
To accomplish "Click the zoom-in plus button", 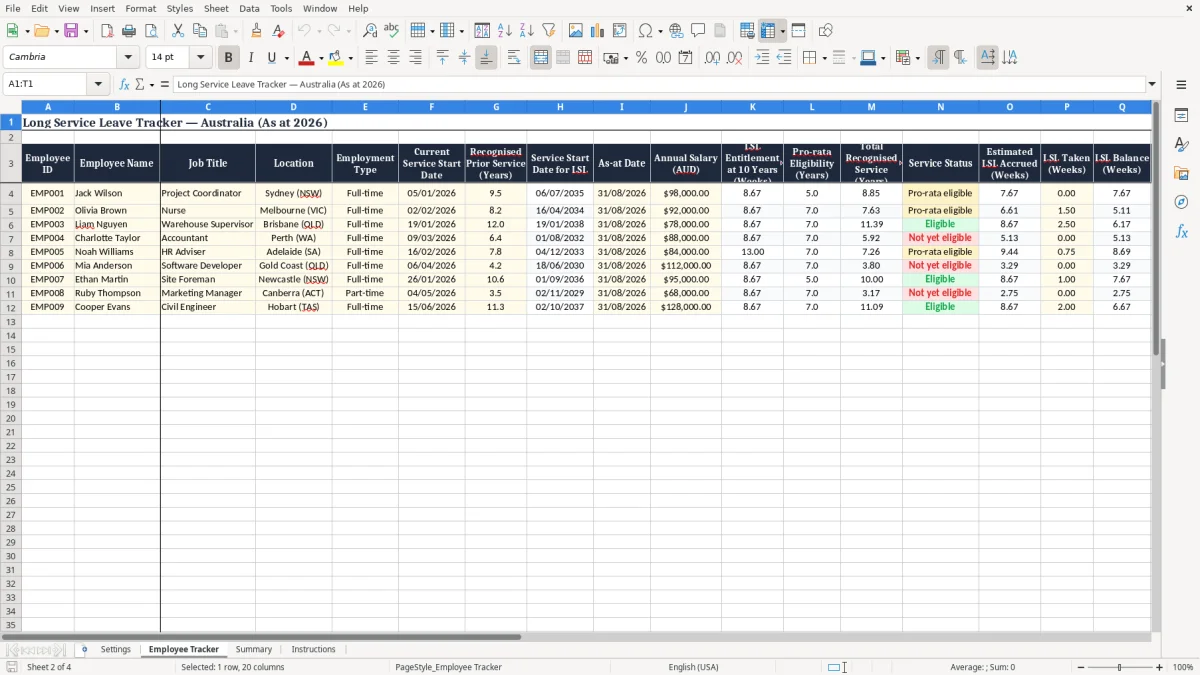I will coord(1159,667).
